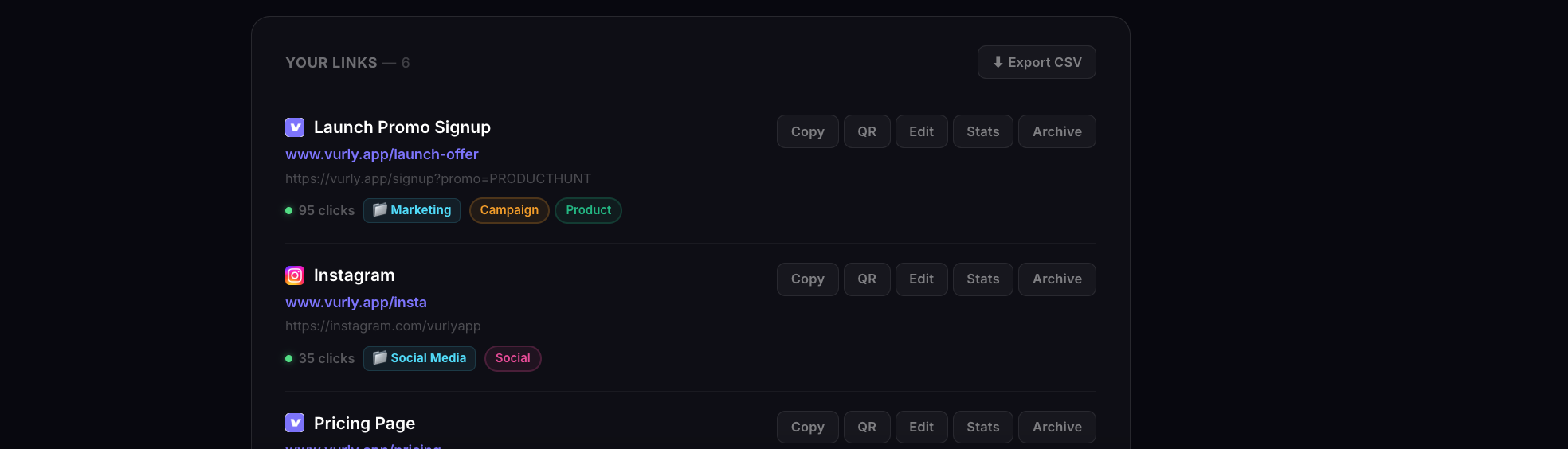This screenshot has height=449, width=1568.
Task: Select the pink Social tag
Action: (512, 358)
